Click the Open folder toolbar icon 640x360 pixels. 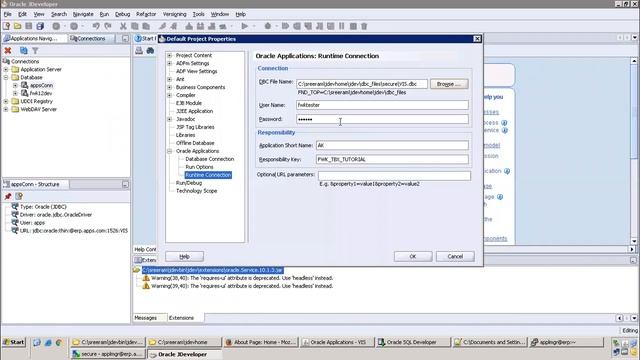[x=18, y=26]
